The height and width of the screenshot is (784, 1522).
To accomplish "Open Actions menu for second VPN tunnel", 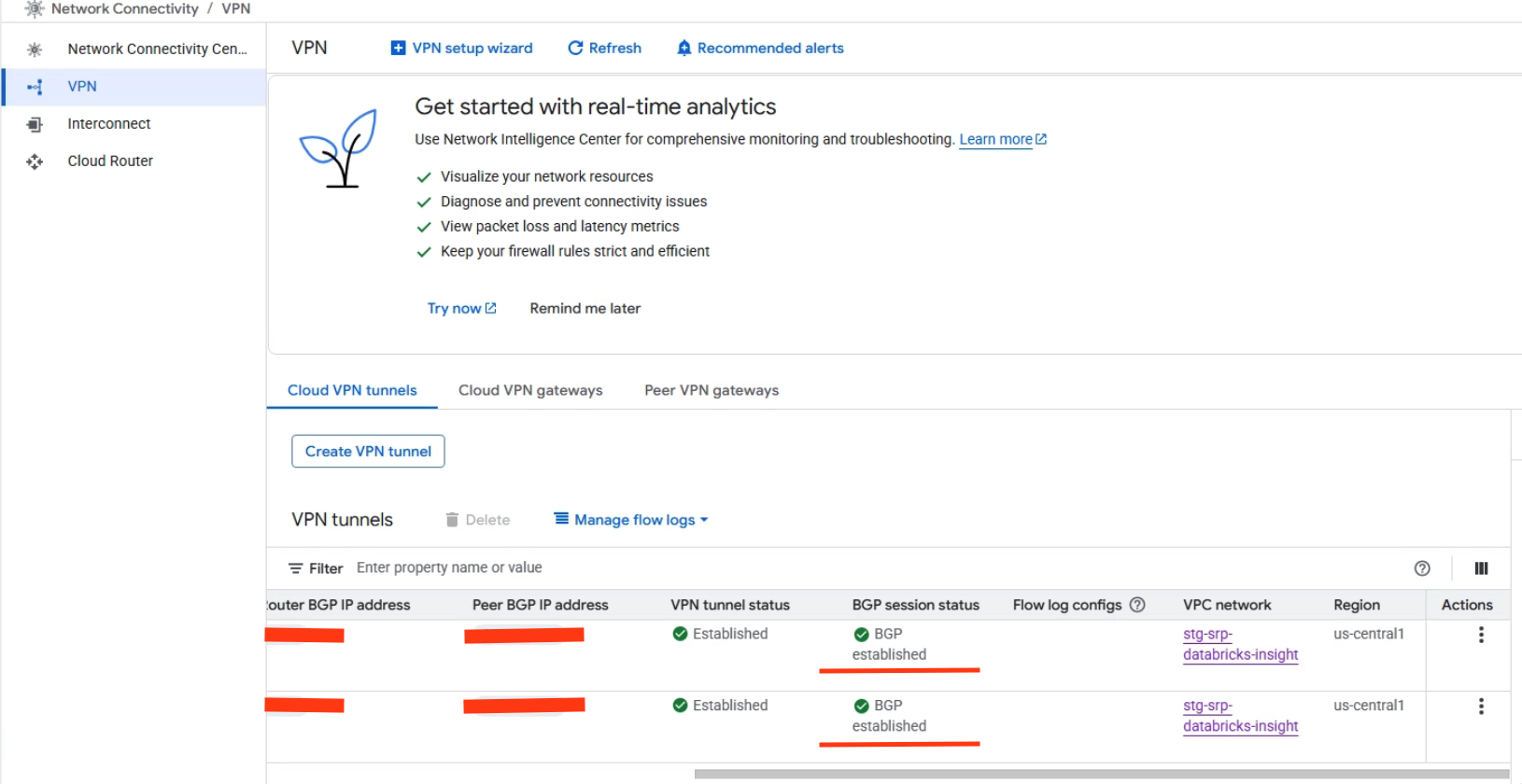I will [x=1481, y=707].
